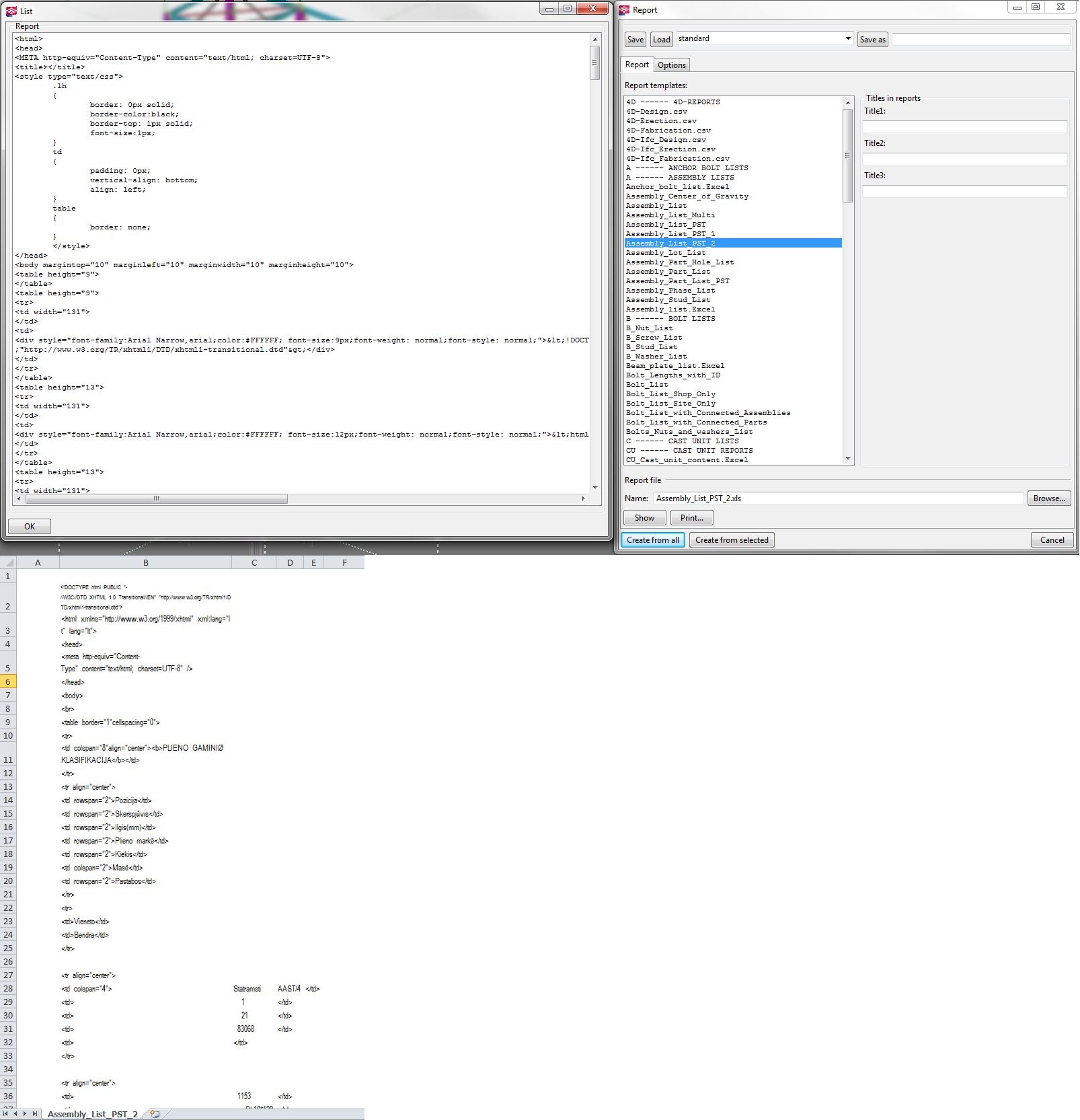This screenshot has width=1080, height=1120.
Task: Click the first sheet navigation arrow
Action: click(x=7, y=1113)
